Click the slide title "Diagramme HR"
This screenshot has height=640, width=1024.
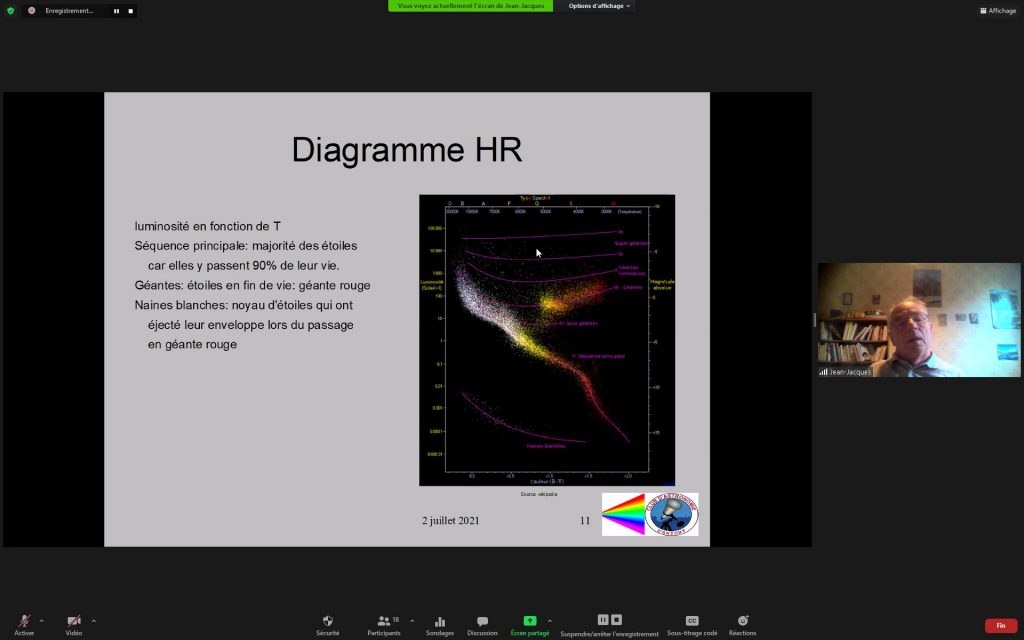[407, 150]
